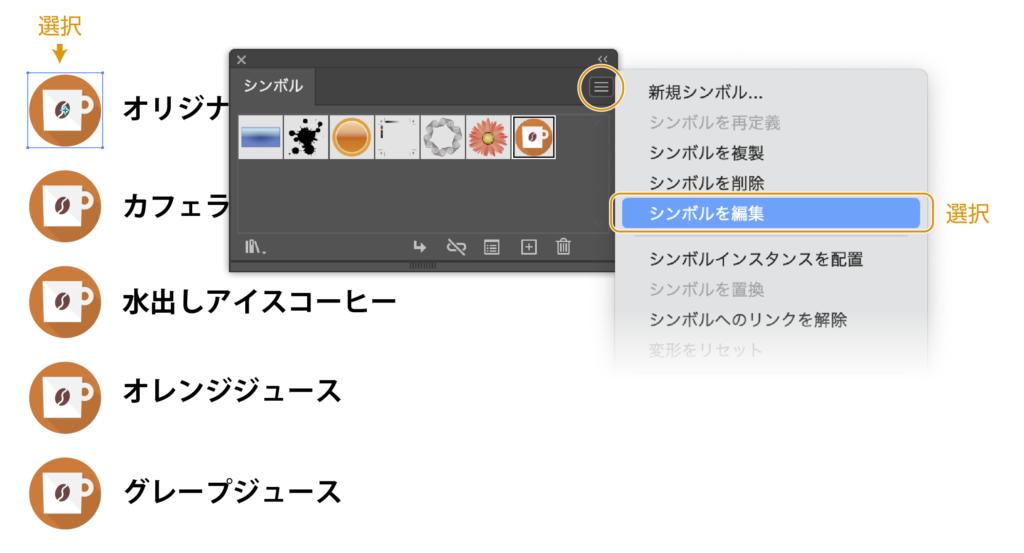
Task: Select the coffee icon beside 水出しアイスコーヒー
Action: 65,302
